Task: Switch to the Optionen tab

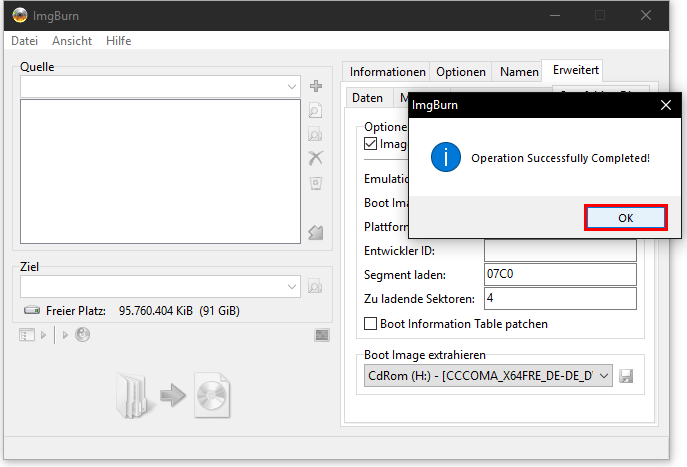Action: click(x=461, y=72)
